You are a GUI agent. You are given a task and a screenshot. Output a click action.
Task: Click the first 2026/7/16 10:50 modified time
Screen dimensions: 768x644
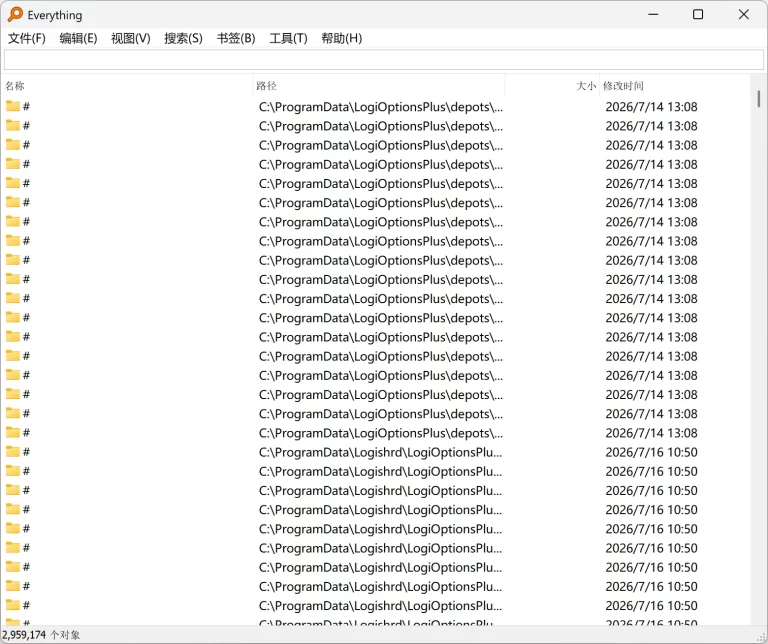pyautogui.click(x=651, y=452)
